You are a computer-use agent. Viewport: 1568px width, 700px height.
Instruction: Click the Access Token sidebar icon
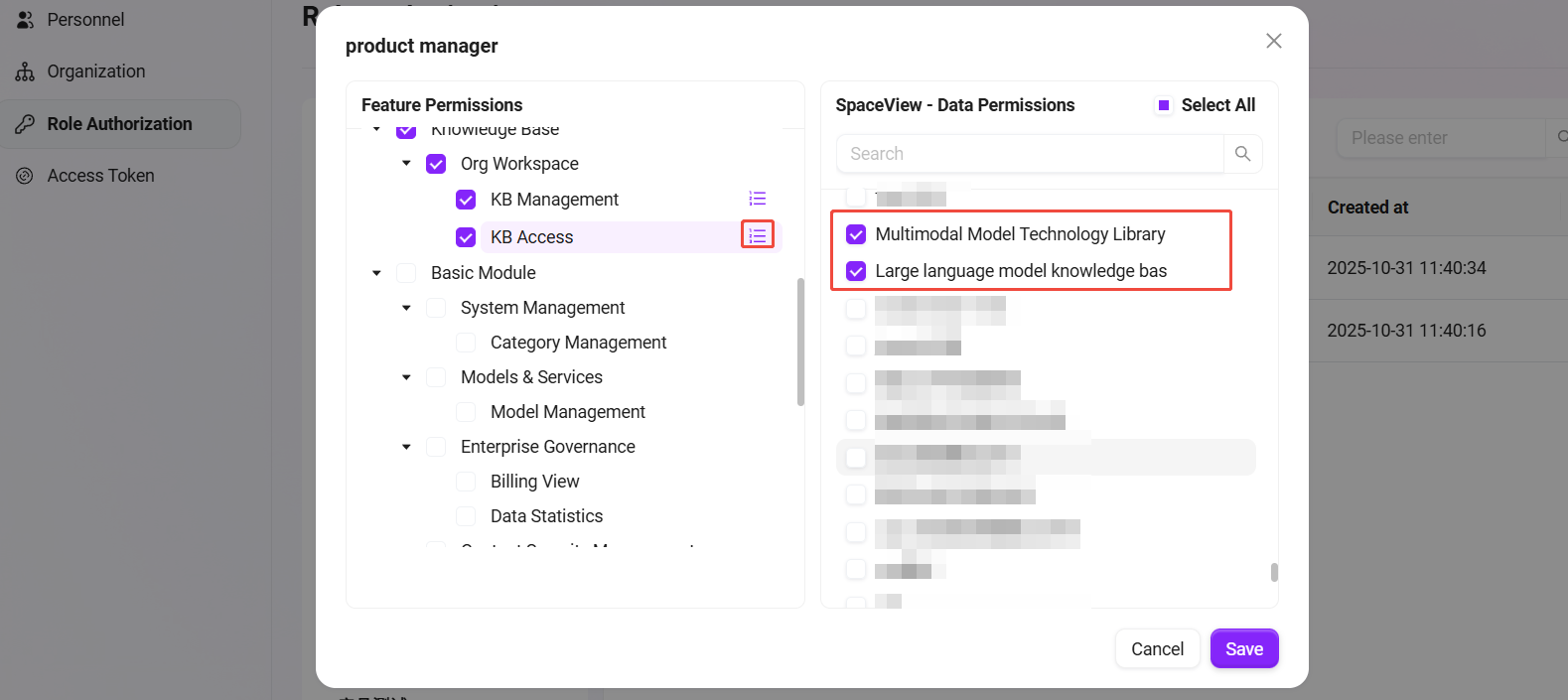coord(26,176)
